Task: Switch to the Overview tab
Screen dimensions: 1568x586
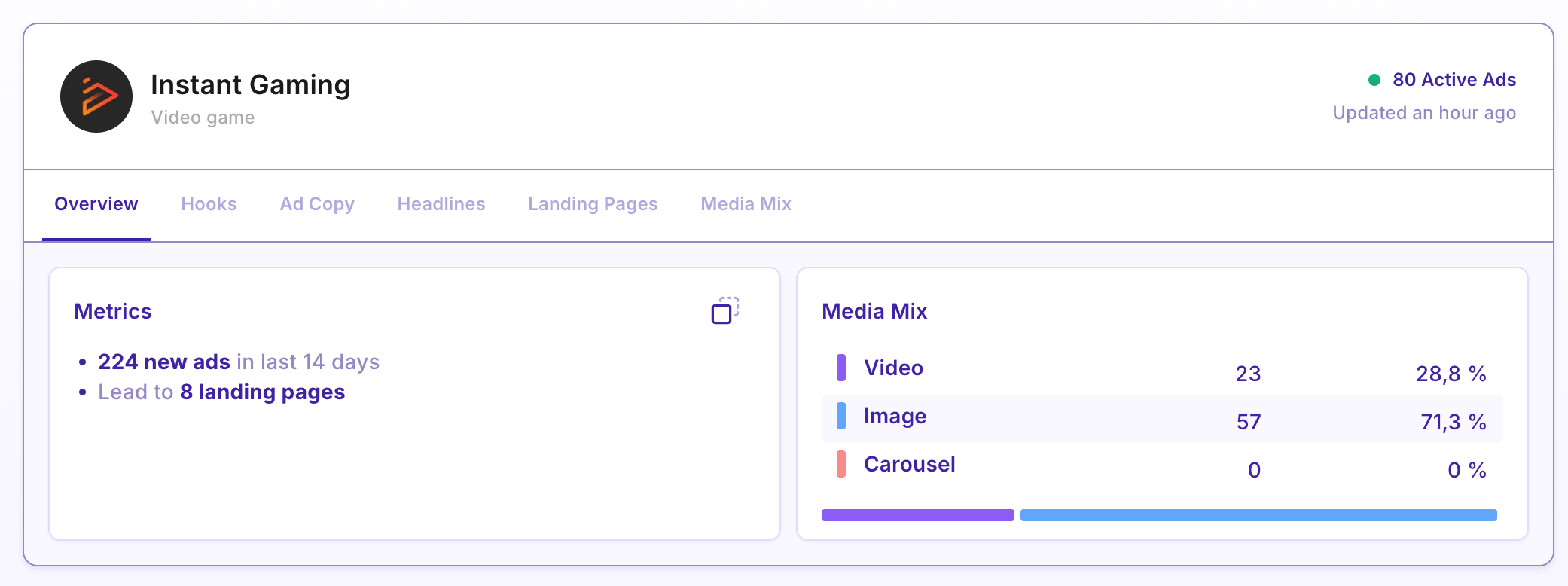Action: point(96,204)
